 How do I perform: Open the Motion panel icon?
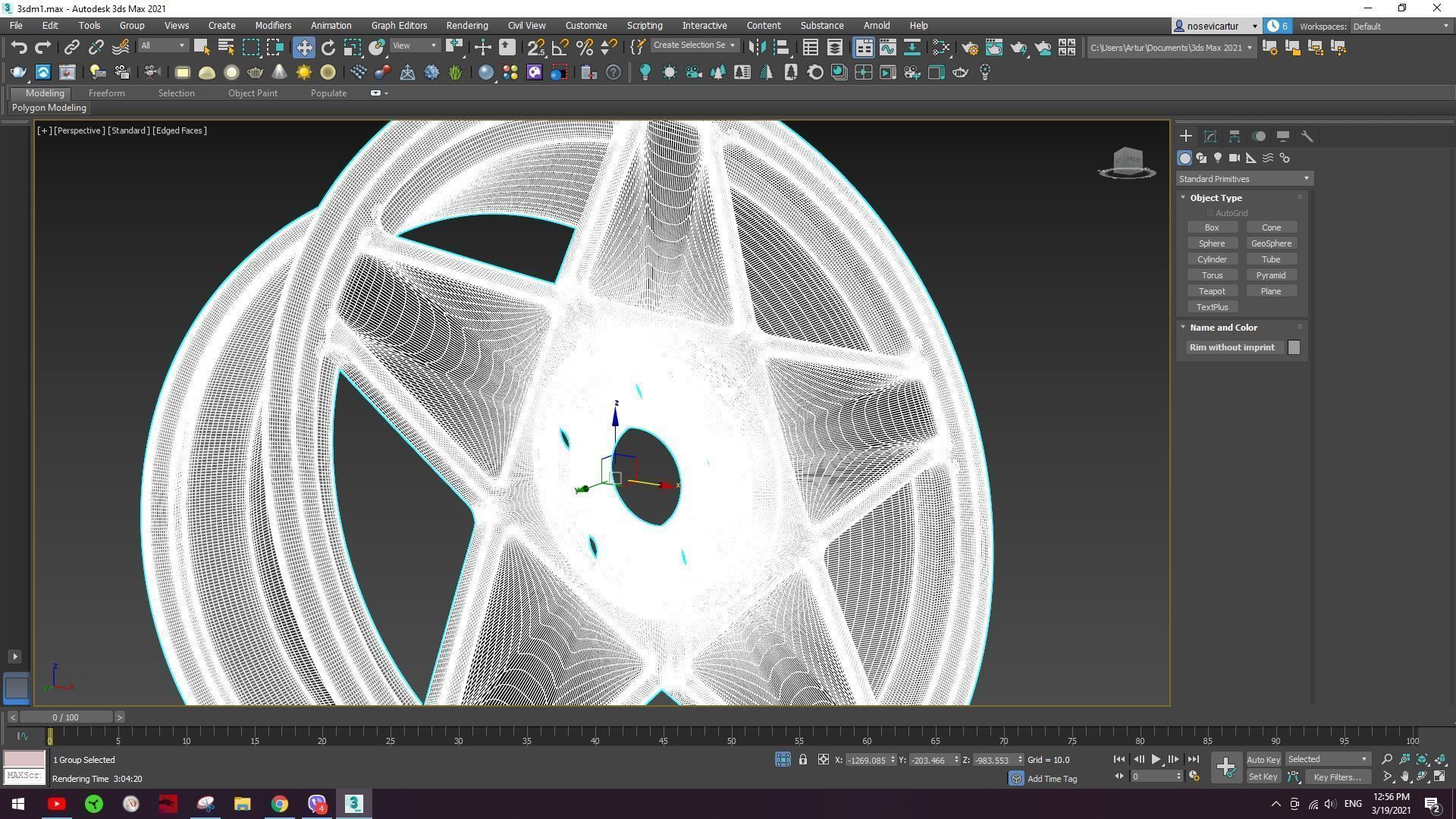pyautogui.click(x=1259, y=136)
